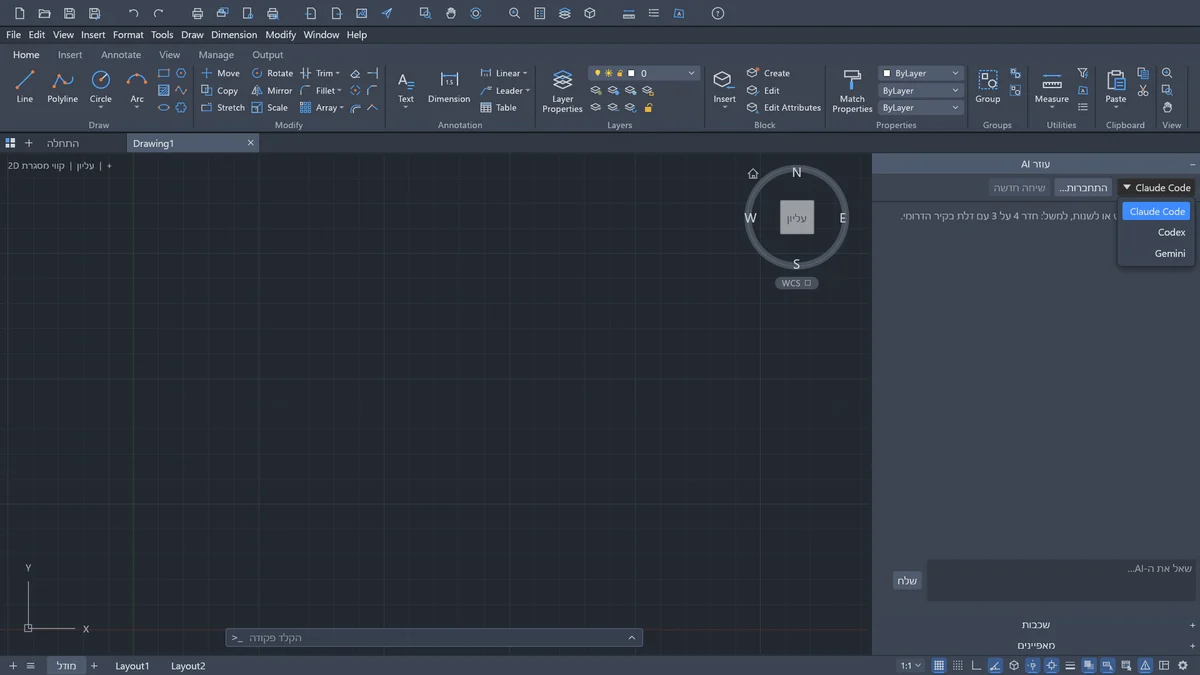Choose the Circle tool in Draw panel
Viewport: 1200px width, 675px height.
pos(101,87)
